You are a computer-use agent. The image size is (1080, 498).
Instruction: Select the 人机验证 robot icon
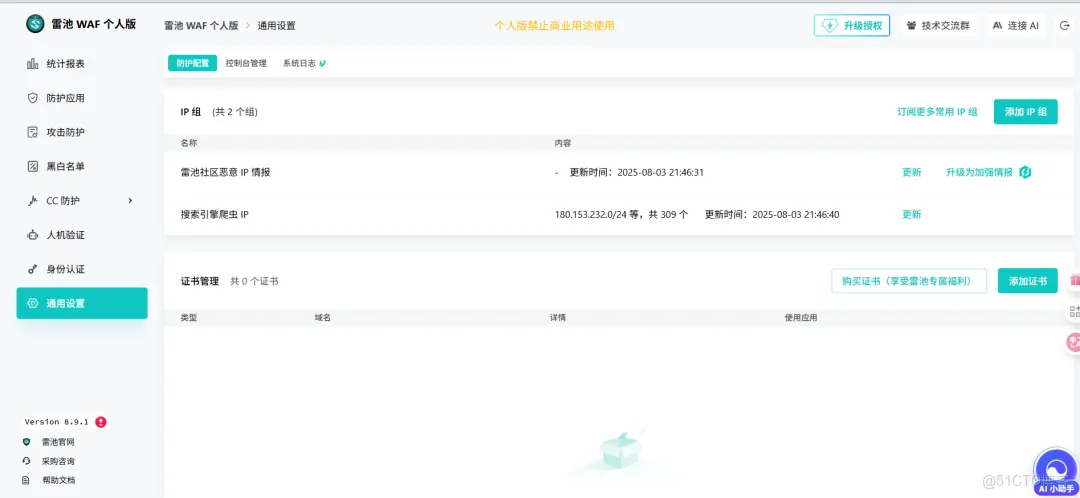point(32,235)
